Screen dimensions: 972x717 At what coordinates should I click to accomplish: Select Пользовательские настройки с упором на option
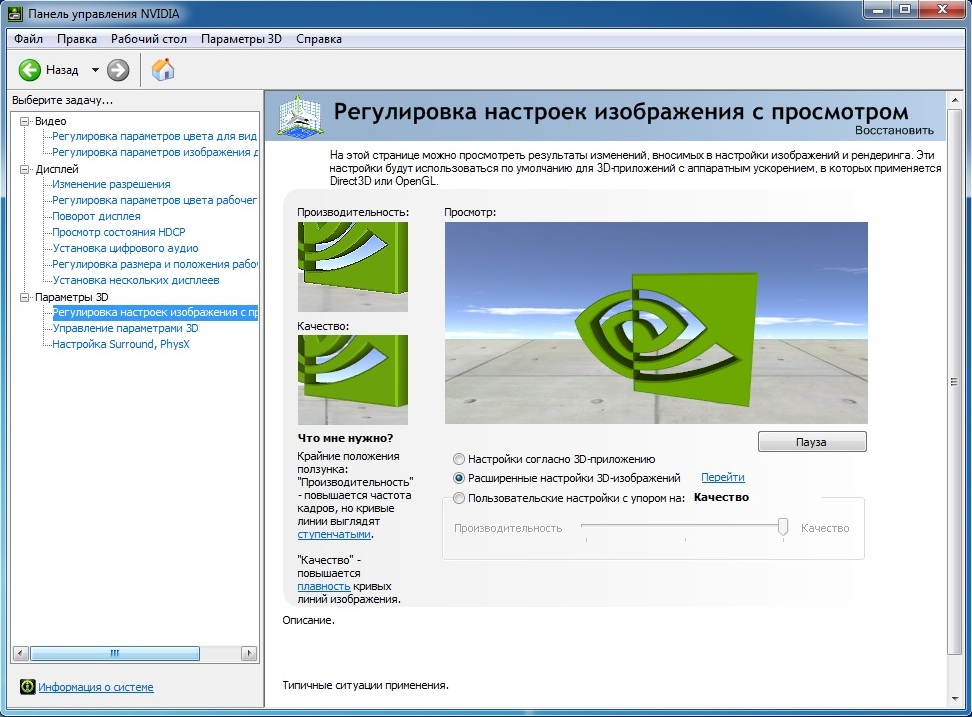459,498
